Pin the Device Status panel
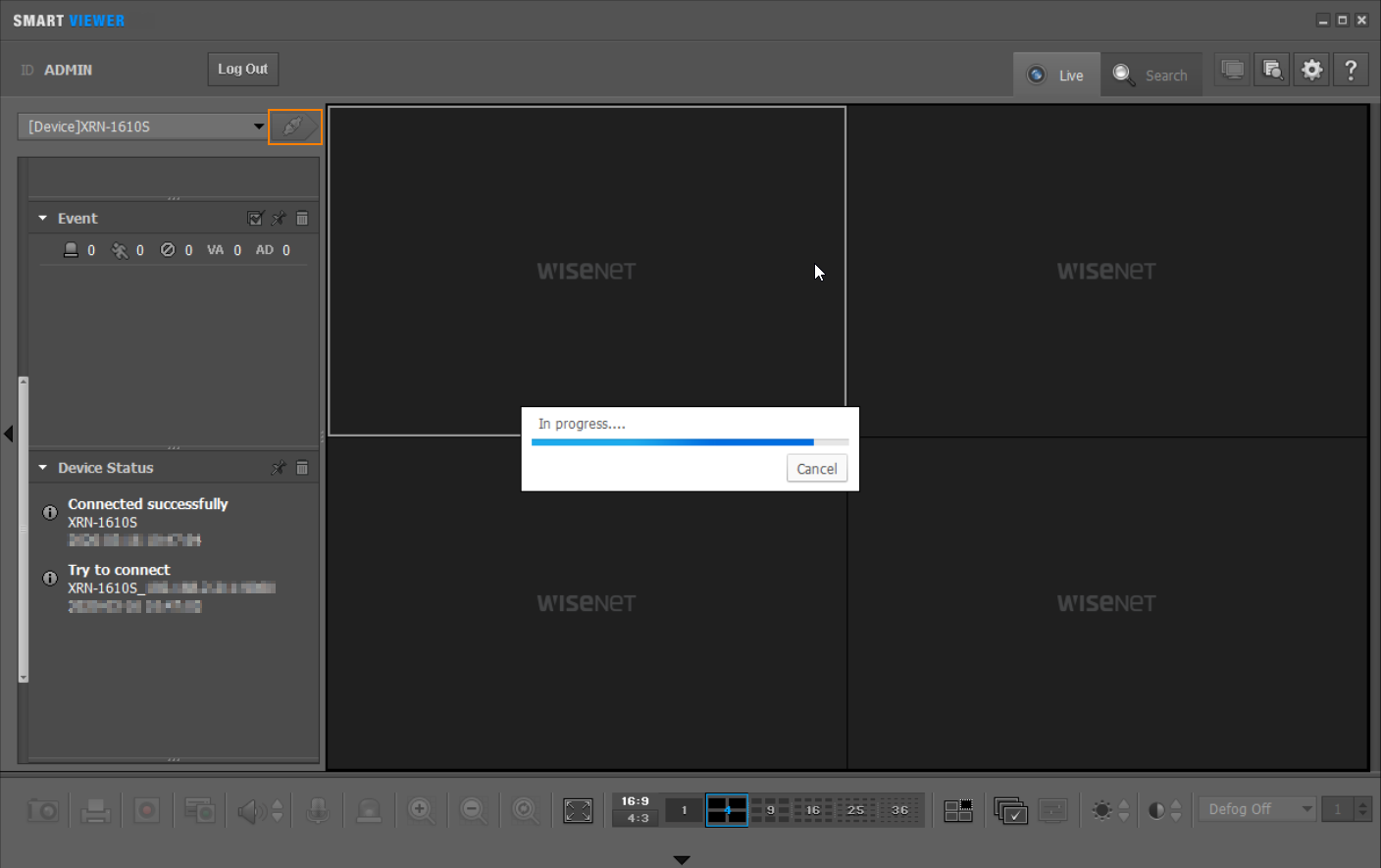The height and width of the screenshot is (868, 1381). (x=279, y=468)
